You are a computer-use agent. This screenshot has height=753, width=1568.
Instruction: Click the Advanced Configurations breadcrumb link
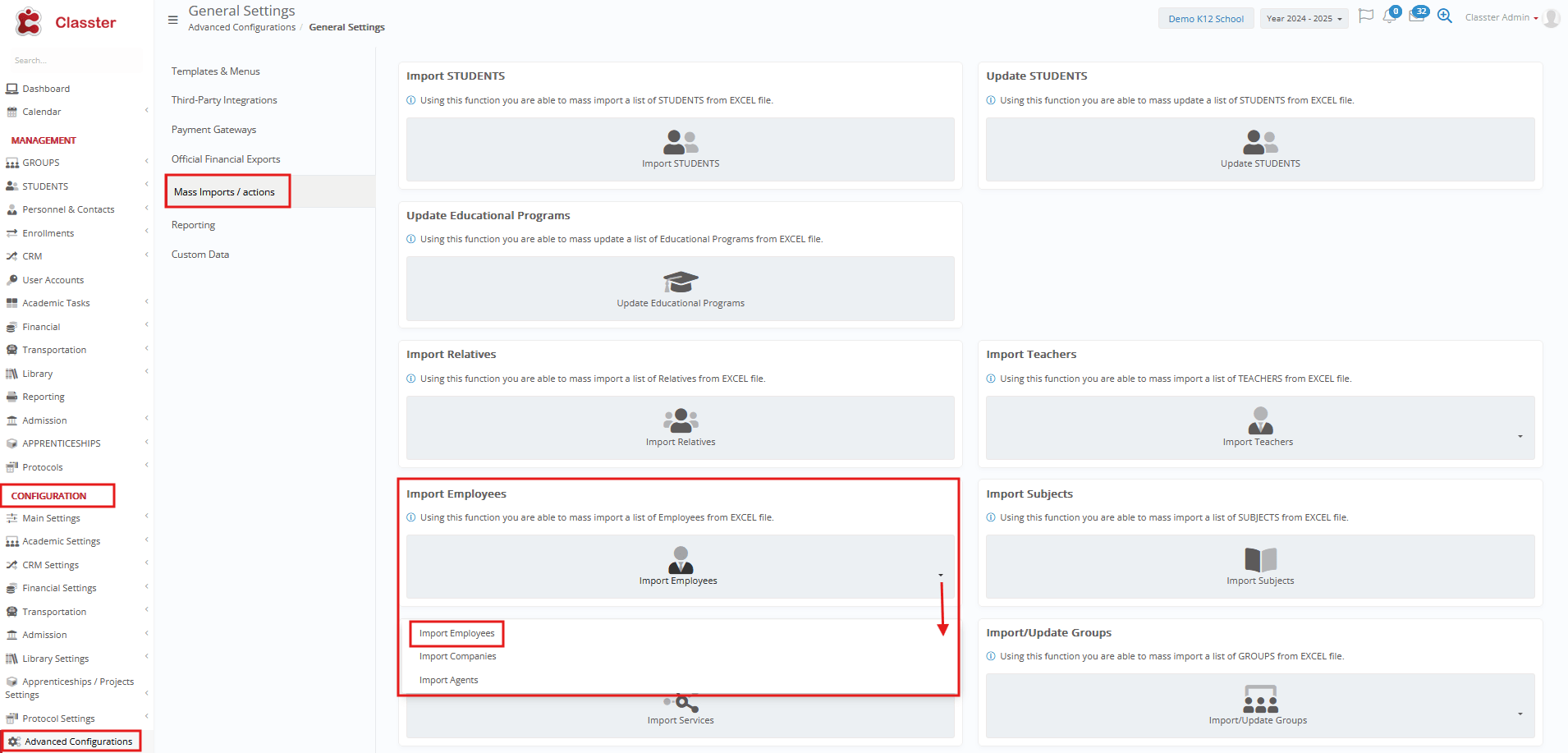241,28
